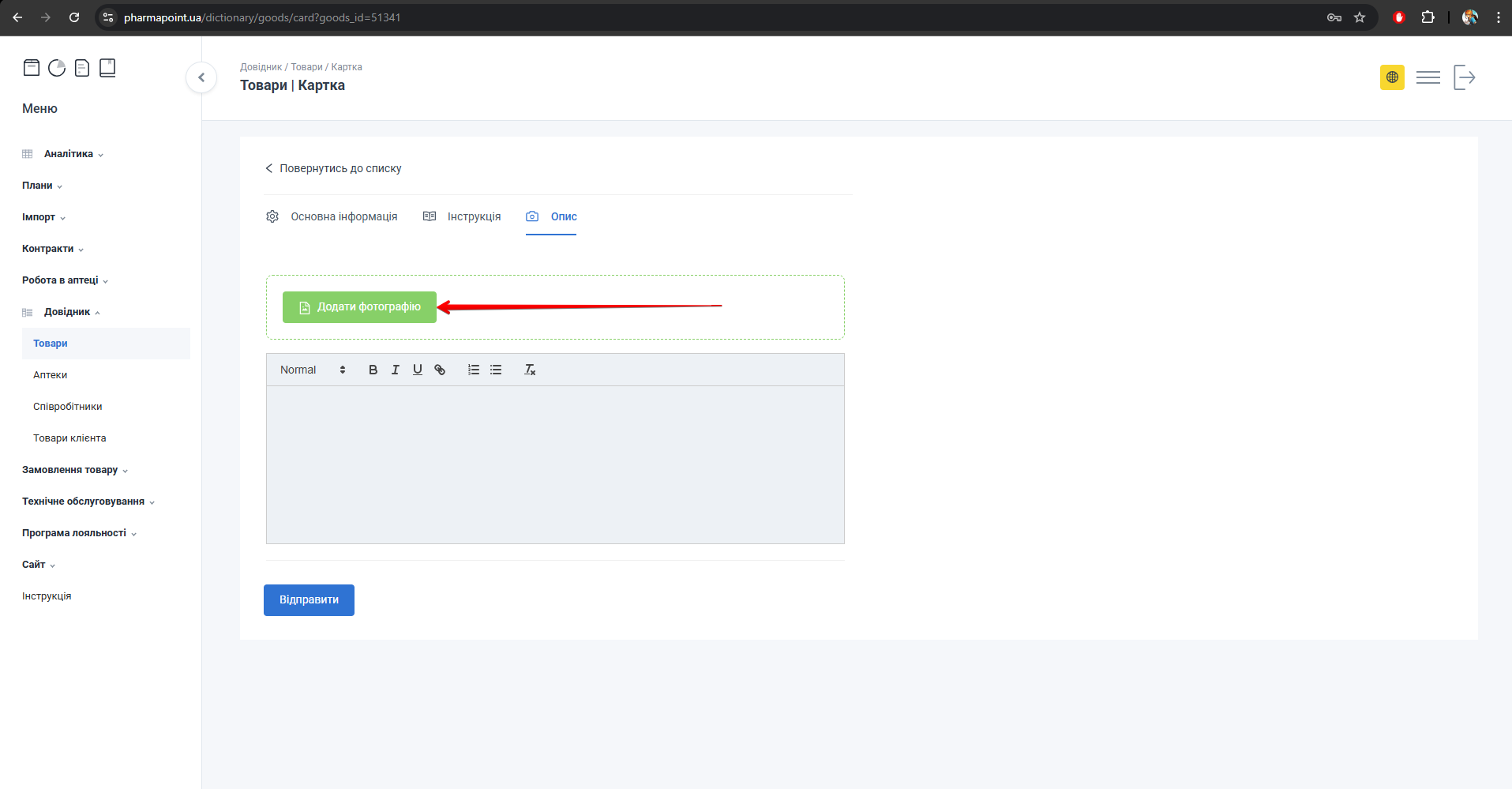Expand the Аналітика menu section
Screen dimensions: 1512x789
pyautogui.click(x=69, y=154)
